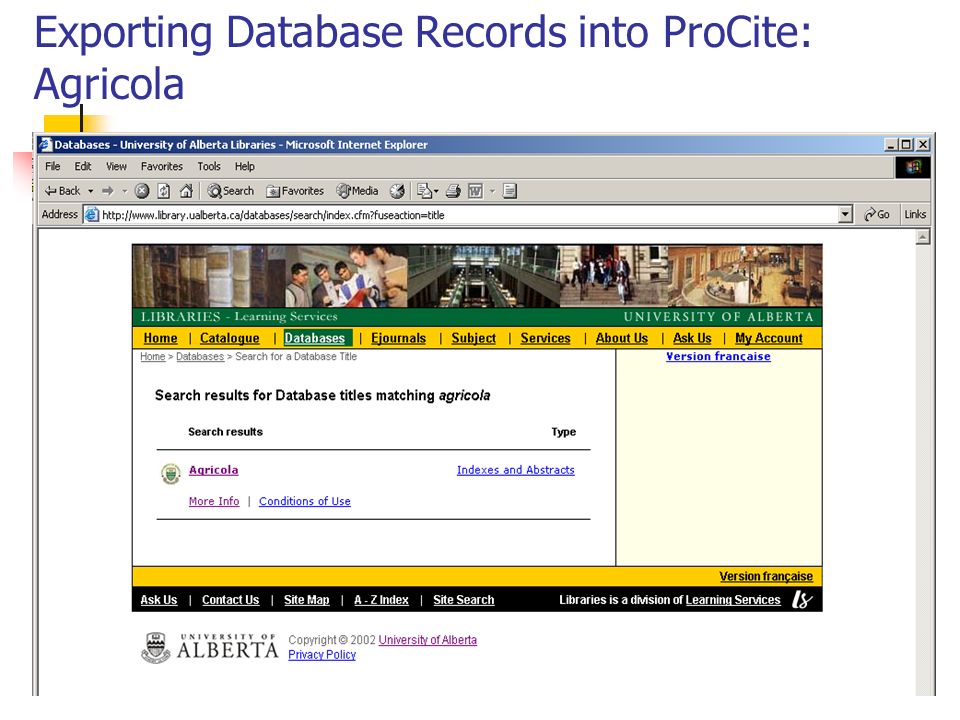Select the Ask Us navigation tab
Viewport: 960px width, 720px height.
tap(692, 338)
